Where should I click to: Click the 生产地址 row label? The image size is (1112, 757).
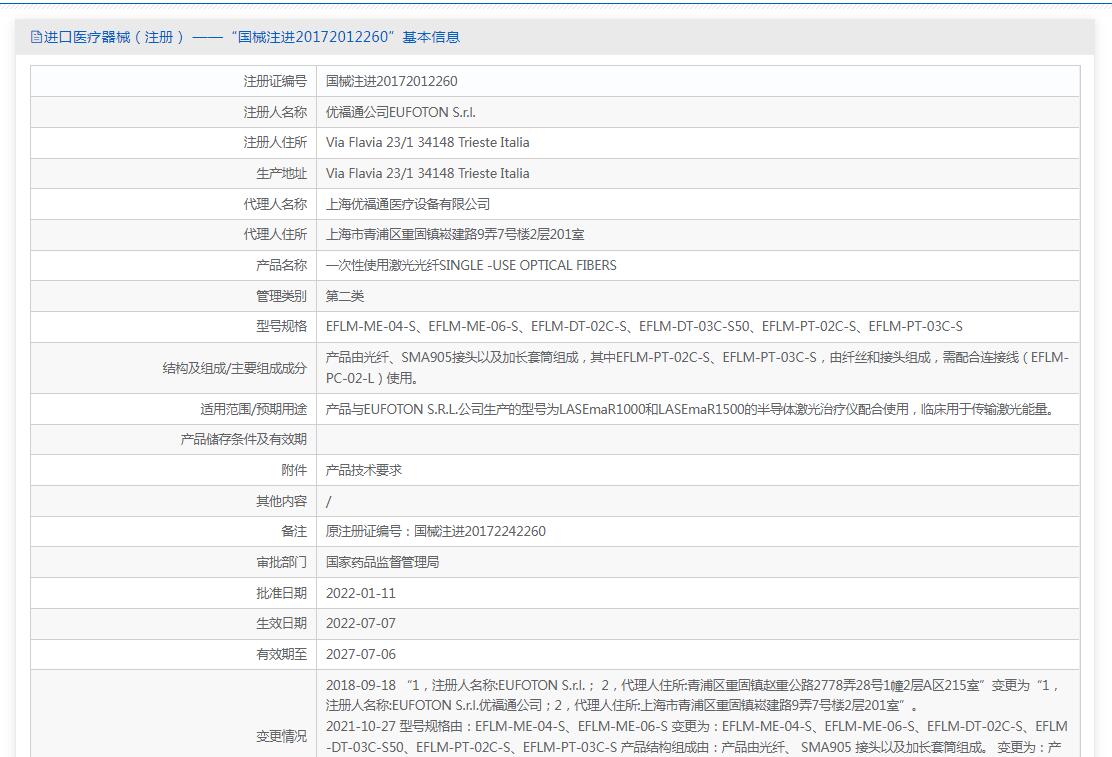pos(282,173)
